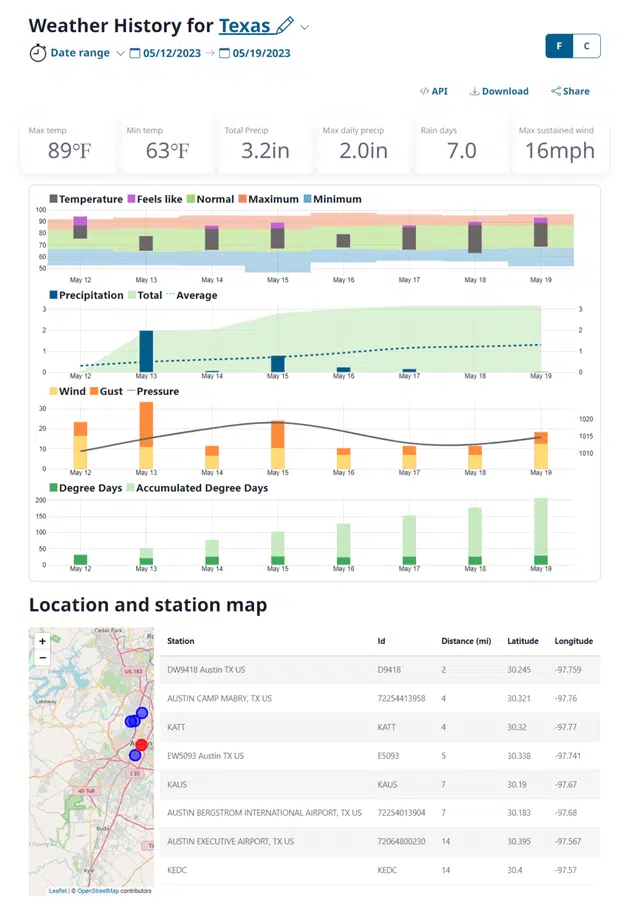Viewport: 624px width, 905px height.
Task: Click the end date calendar icon
Action: (224, 53)
